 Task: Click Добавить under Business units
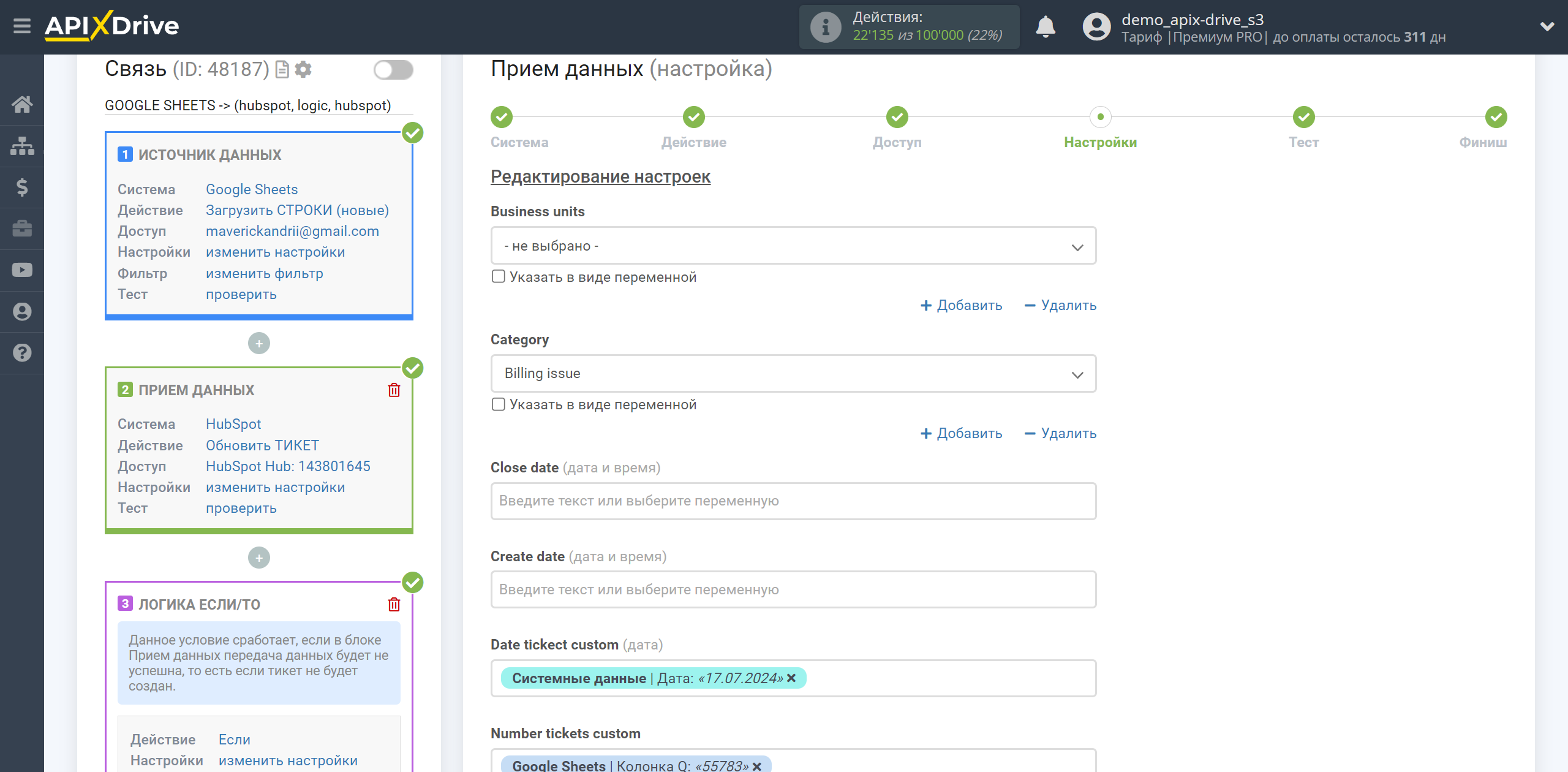[961, 305]
